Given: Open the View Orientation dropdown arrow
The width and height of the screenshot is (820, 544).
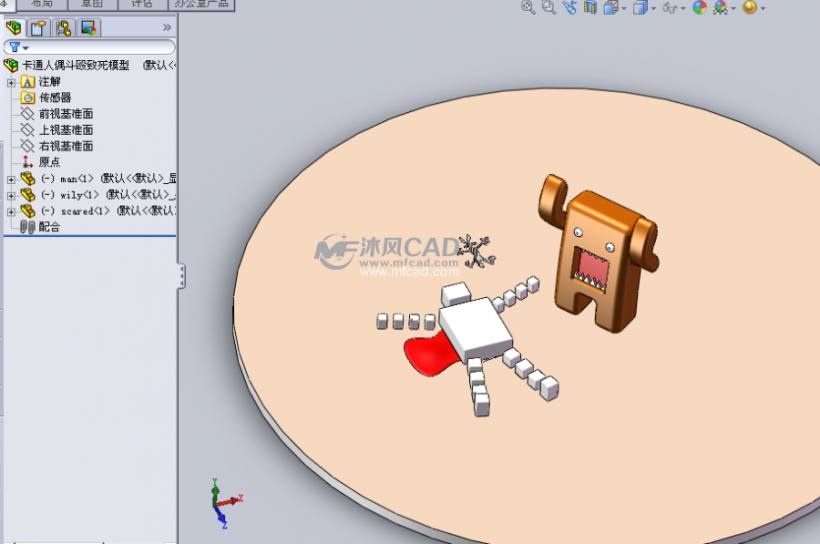Looking at the screenshot, I should [x=623, y=8].
